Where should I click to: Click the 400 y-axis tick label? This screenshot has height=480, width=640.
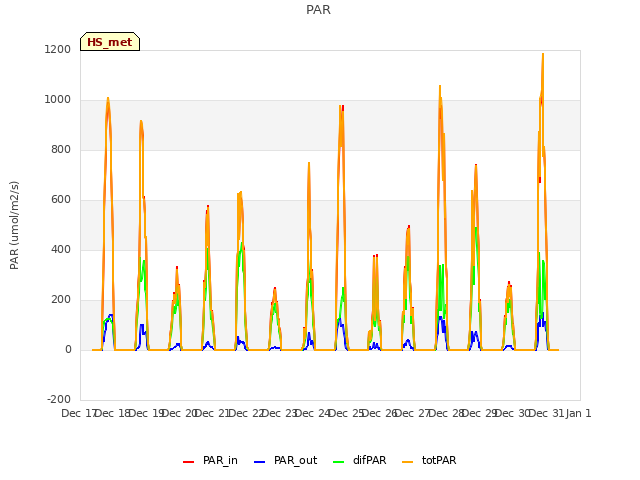[x=61, y=249]
